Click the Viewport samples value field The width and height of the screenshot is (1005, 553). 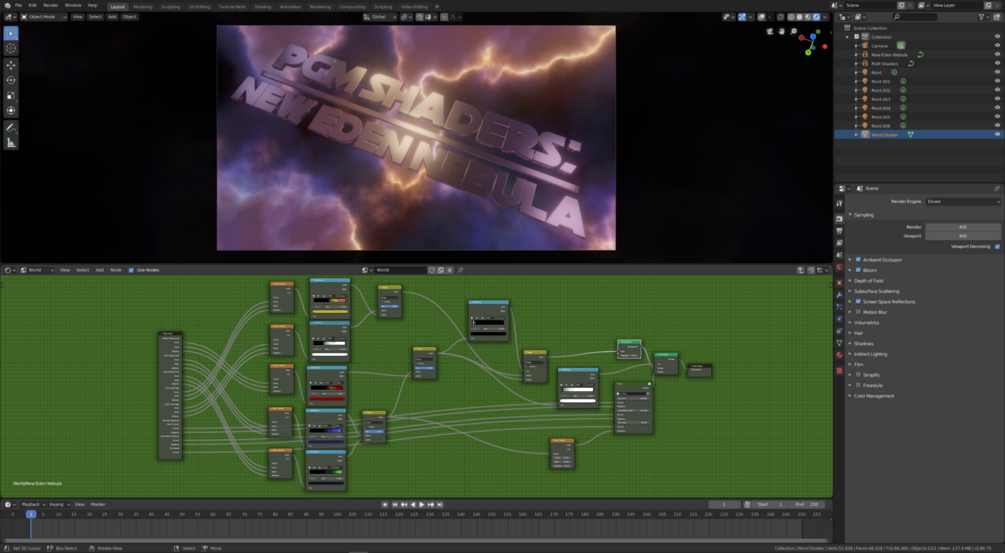pyautogui.click(x=963, y=236)
